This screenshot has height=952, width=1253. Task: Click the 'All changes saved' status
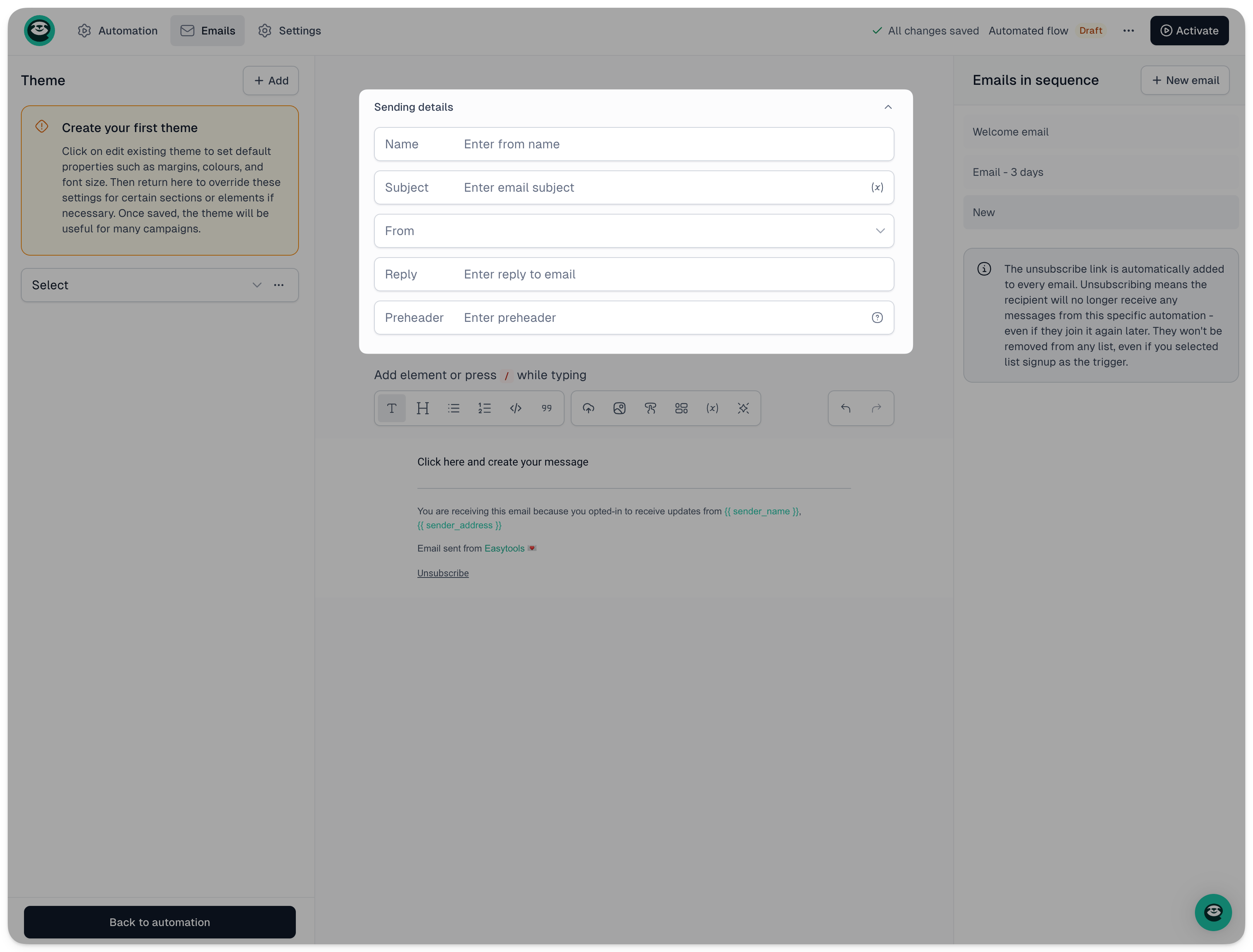pyautogui.click(x=926, y=31)
